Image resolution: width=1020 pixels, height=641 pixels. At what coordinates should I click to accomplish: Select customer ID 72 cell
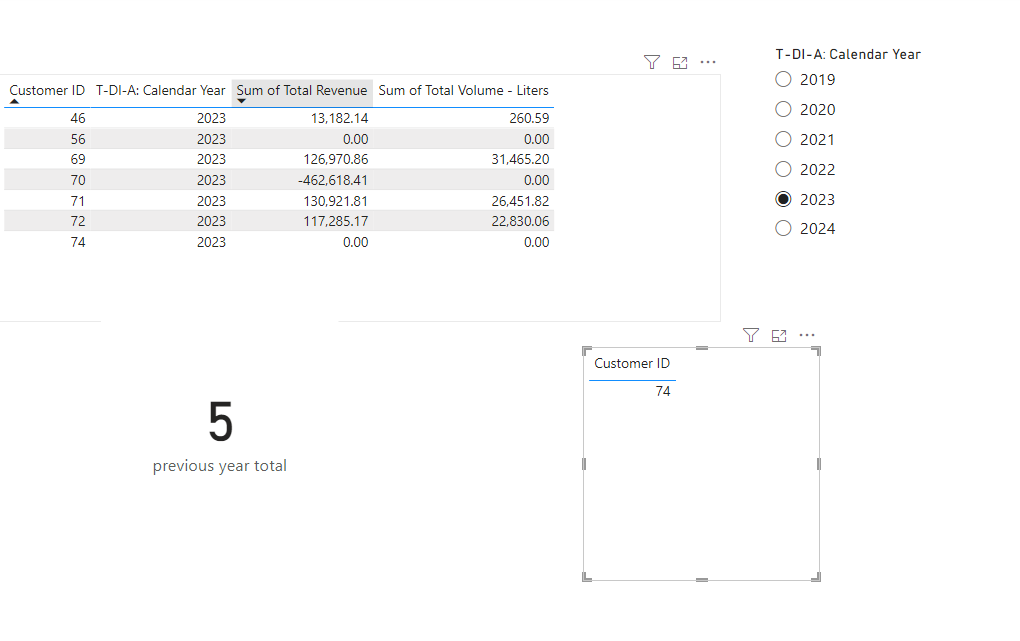coord(78,221)
